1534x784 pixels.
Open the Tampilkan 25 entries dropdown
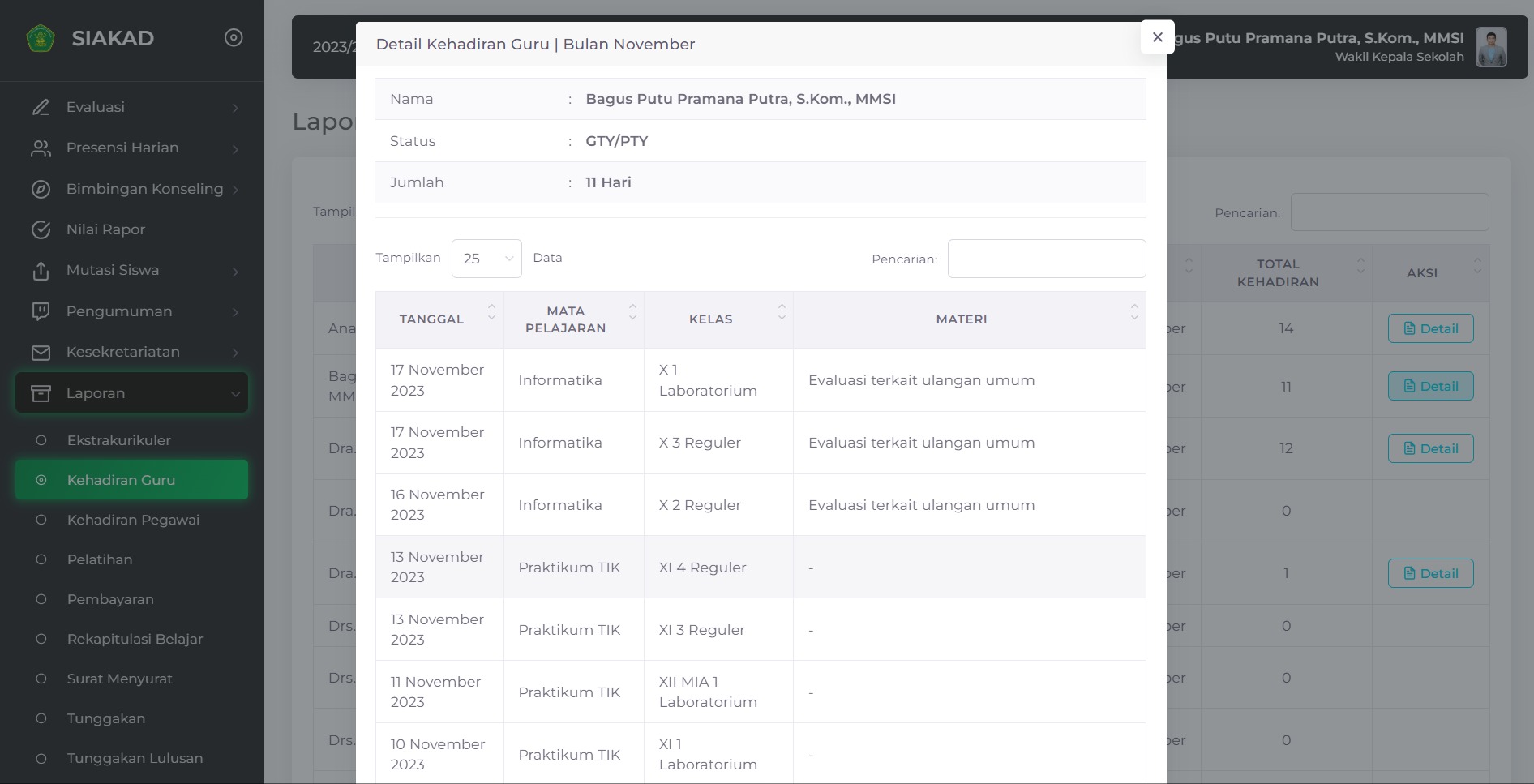click(x=486, y=259)
